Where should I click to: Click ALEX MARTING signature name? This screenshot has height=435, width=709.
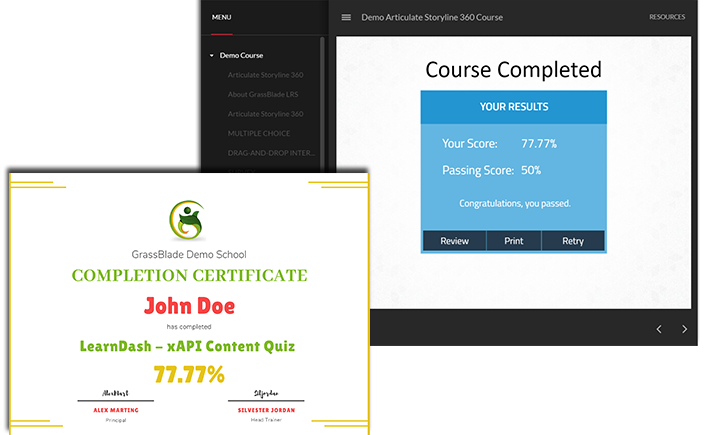(x=116, y=410)
